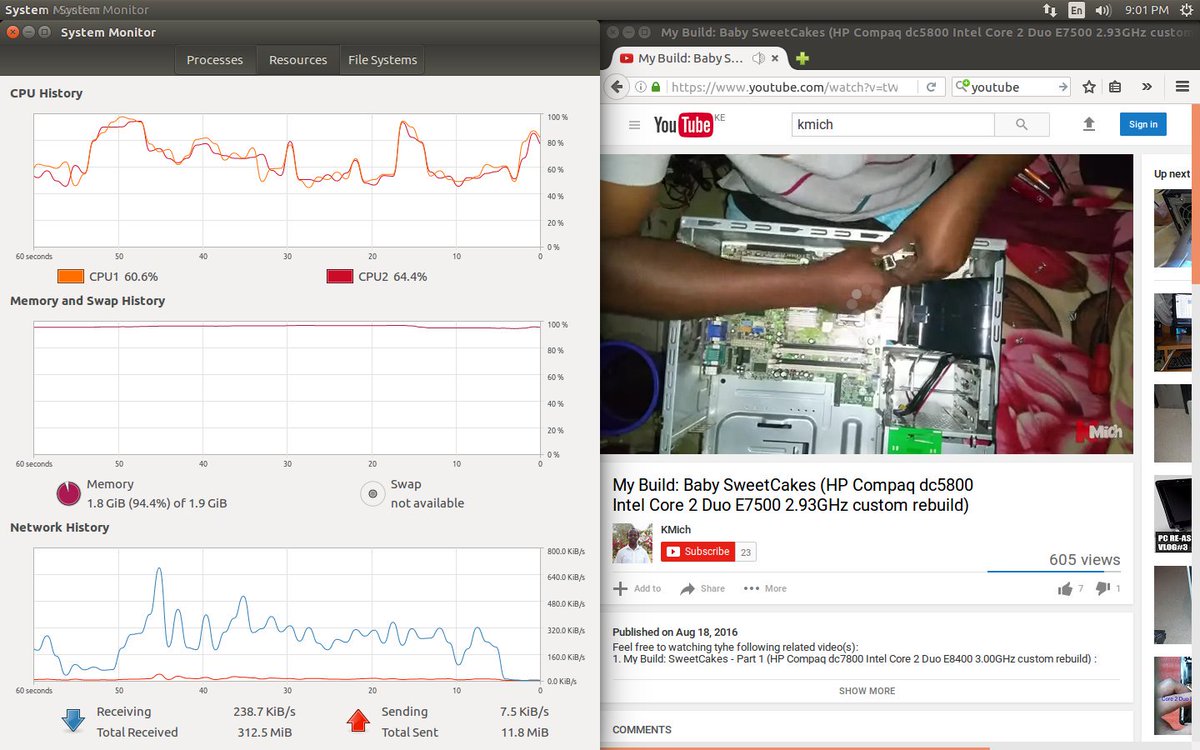Click the green padlock security icon

pos(656,87)
